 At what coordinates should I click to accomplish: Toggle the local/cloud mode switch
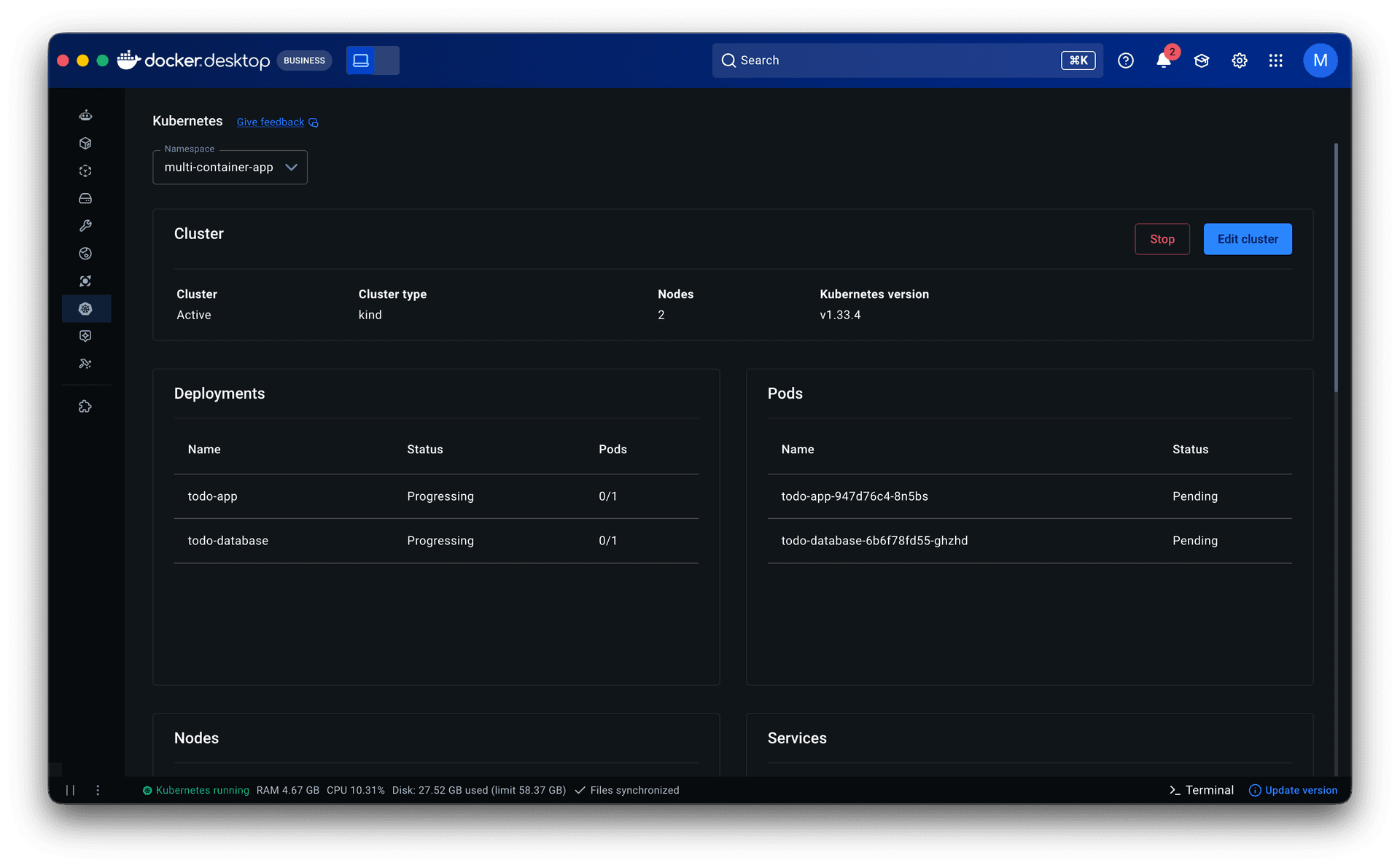coord(373,60)
